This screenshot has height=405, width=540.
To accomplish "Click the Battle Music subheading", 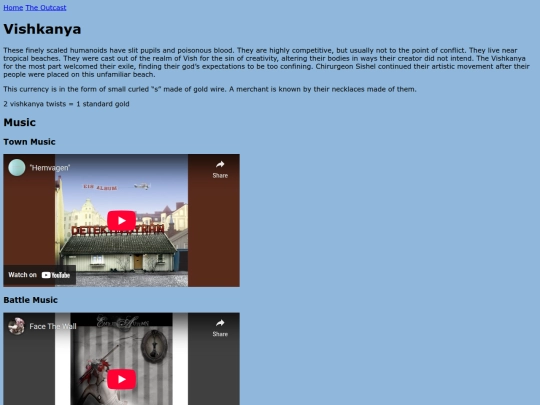I will (x=30, y=300).
